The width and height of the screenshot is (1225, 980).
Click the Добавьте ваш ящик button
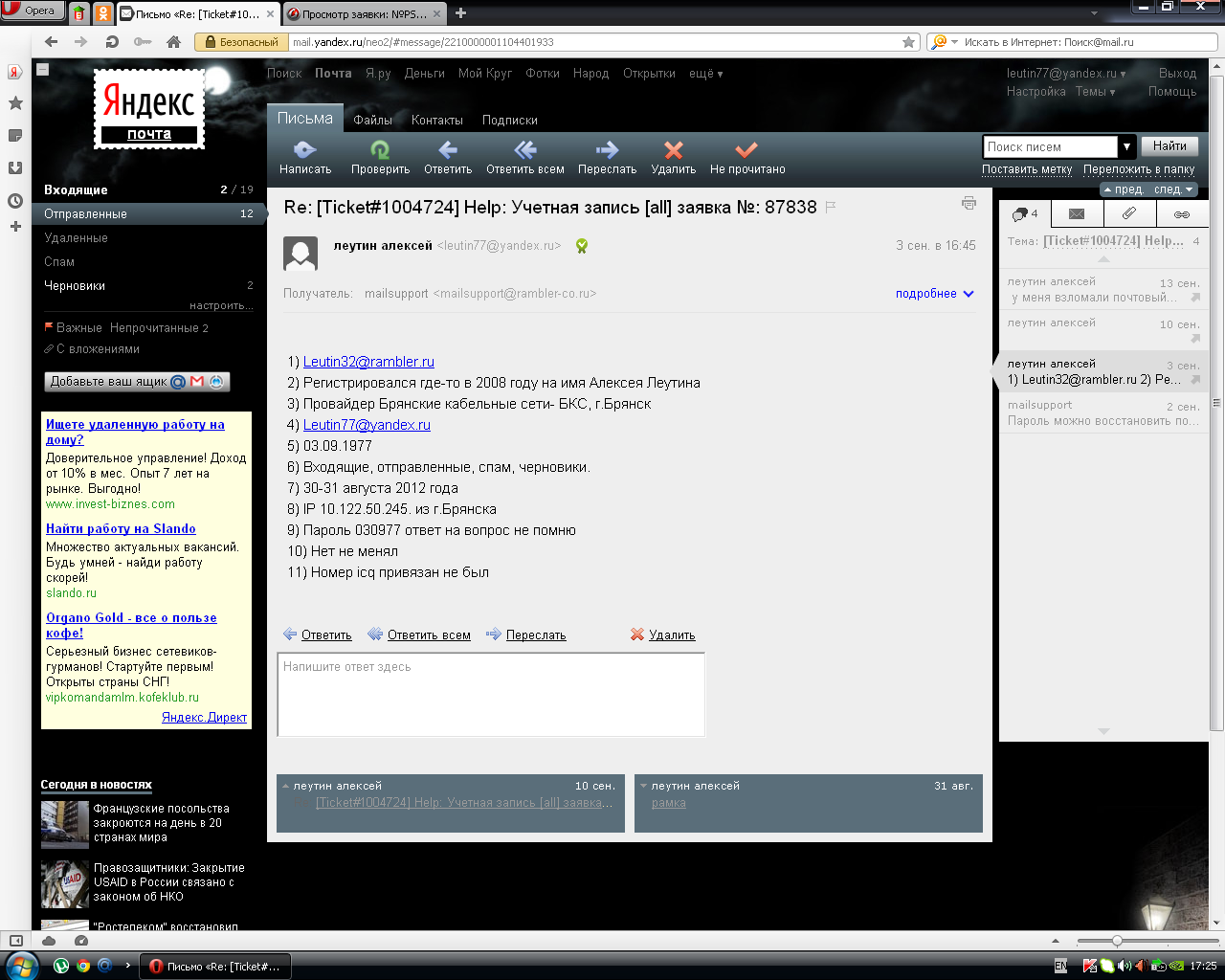137,381
